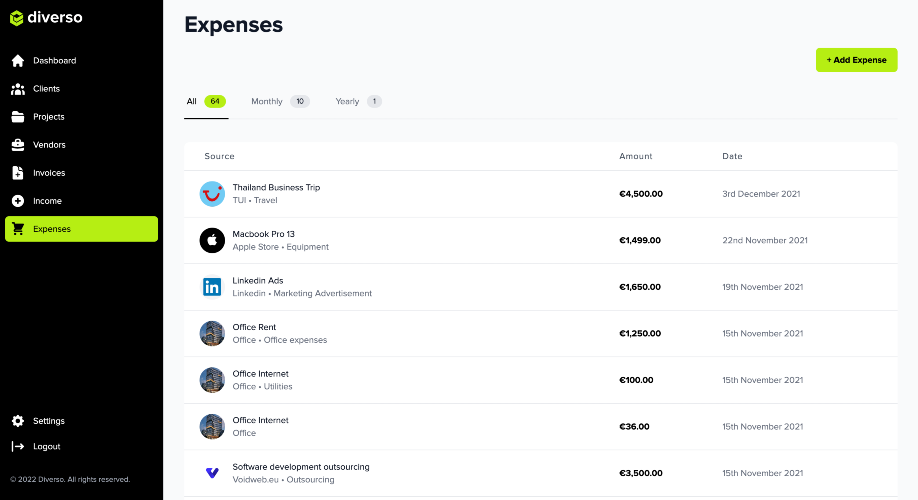The width and height of the screenshot is (918, 500).
Task: Click the Settings gear icon
Action: (18, 421)
